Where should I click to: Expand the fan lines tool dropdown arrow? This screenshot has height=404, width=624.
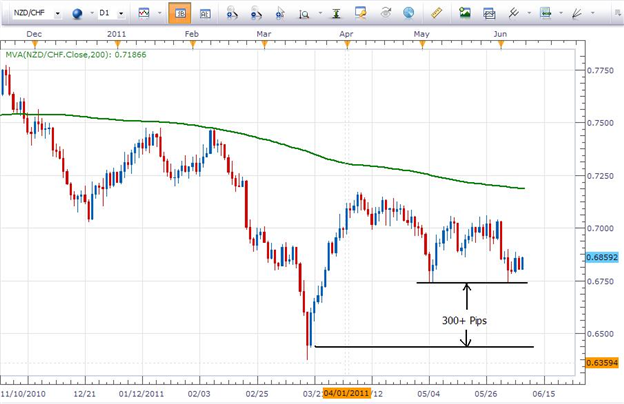click(x=593, y=13)
